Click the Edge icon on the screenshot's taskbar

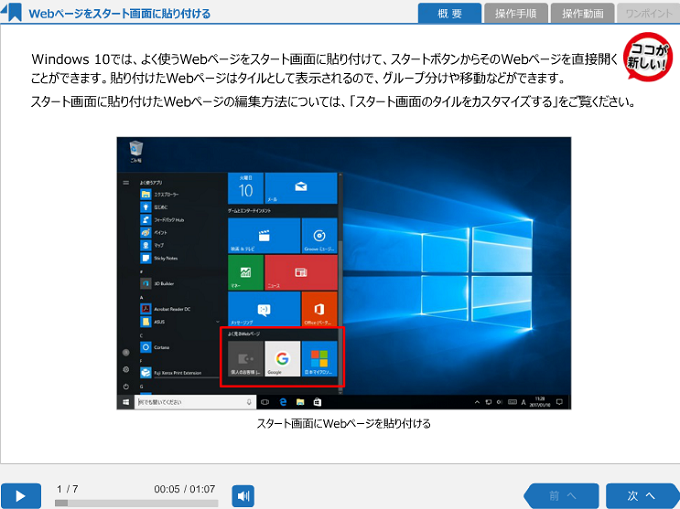pos(283,402)
